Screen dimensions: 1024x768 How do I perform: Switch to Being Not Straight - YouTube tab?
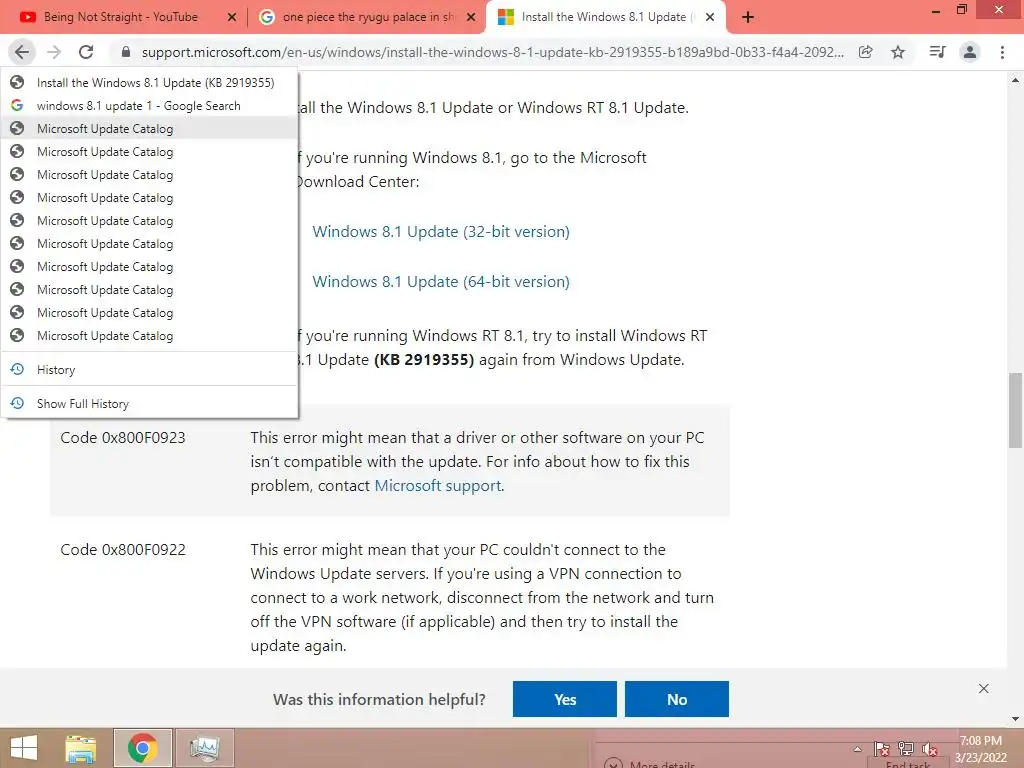click(x=121, y=17)
